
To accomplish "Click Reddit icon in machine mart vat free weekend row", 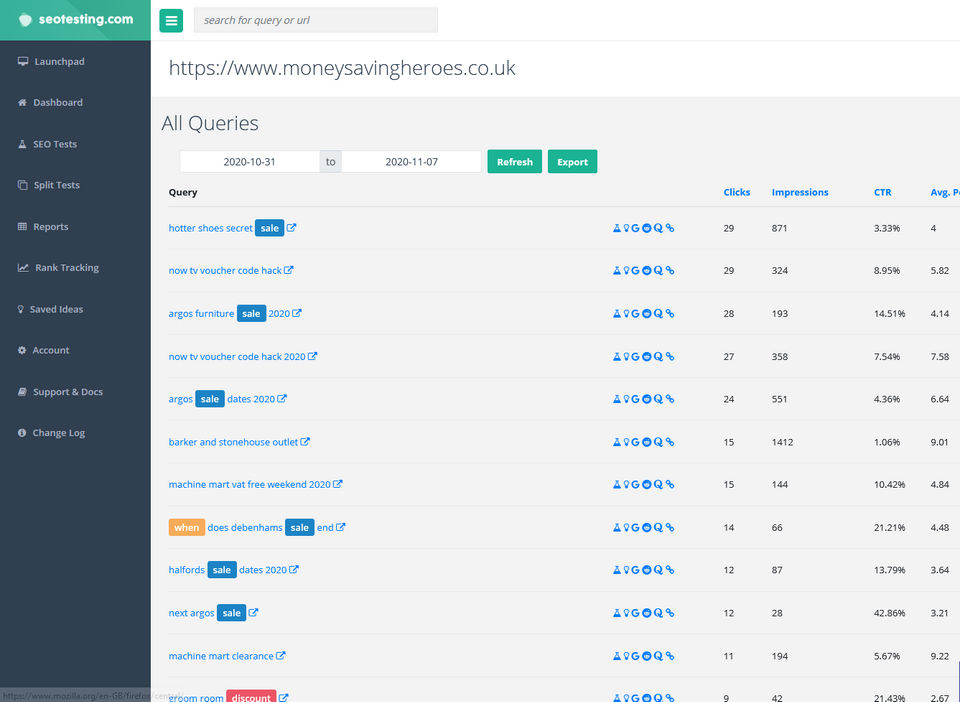I will click(647, 484).
